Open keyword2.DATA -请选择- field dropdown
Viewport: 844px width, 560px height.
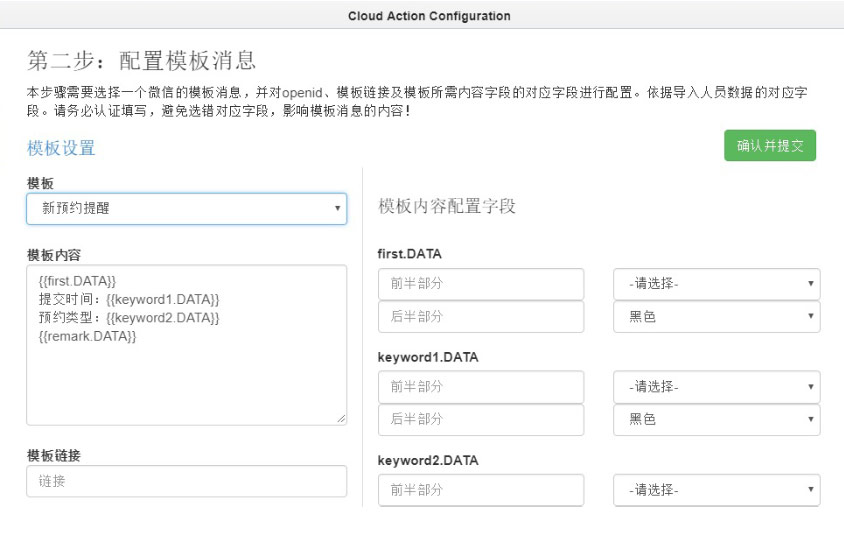point(716,490)
